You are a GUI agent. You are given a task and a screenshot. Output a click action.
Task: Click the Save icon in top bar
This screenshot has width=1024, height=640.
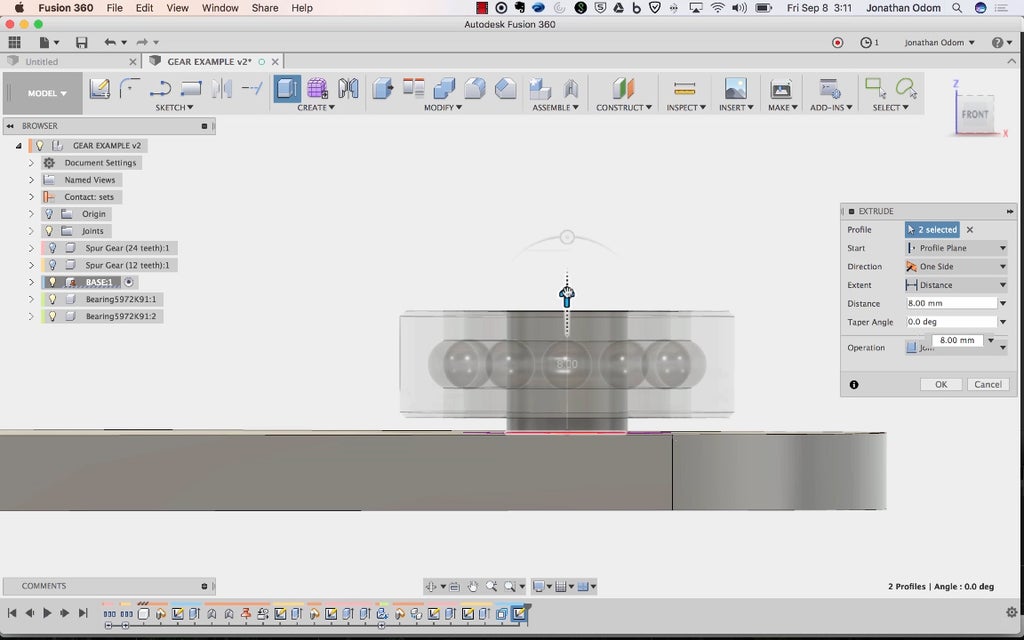81,43
